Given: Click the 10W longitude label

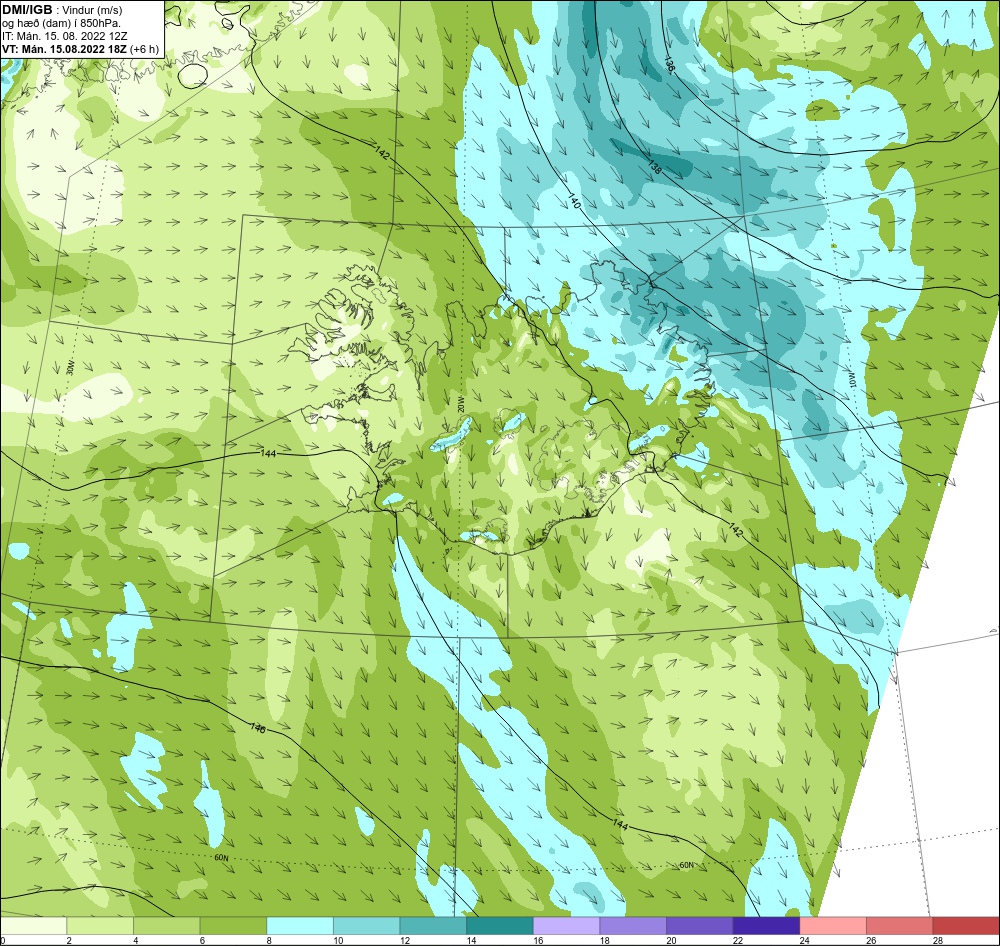Looking at the screenshot, I should tap(852, 379).
